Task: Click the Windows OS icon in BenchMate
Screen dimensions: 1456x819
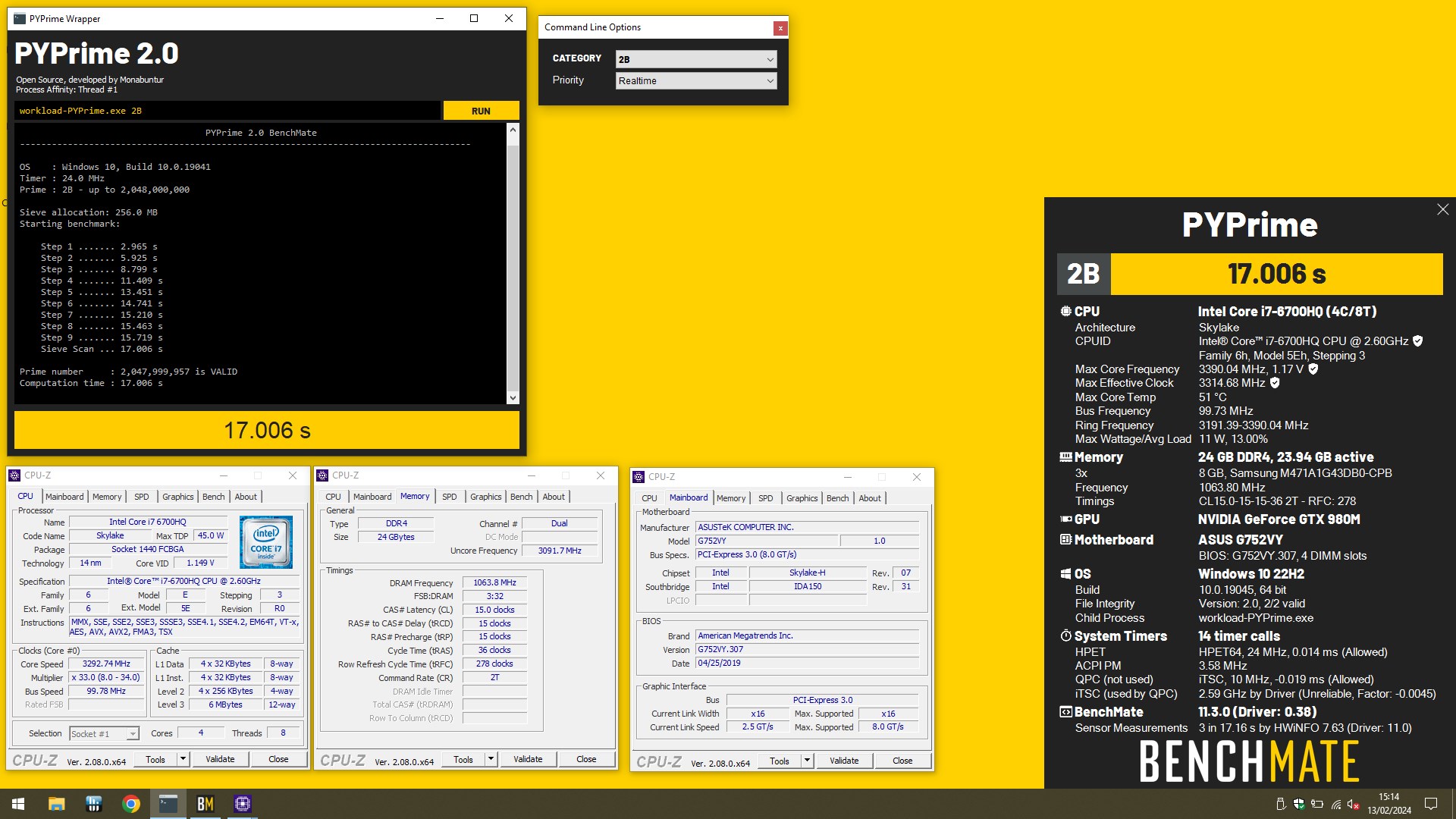Action: point(1065,574)
